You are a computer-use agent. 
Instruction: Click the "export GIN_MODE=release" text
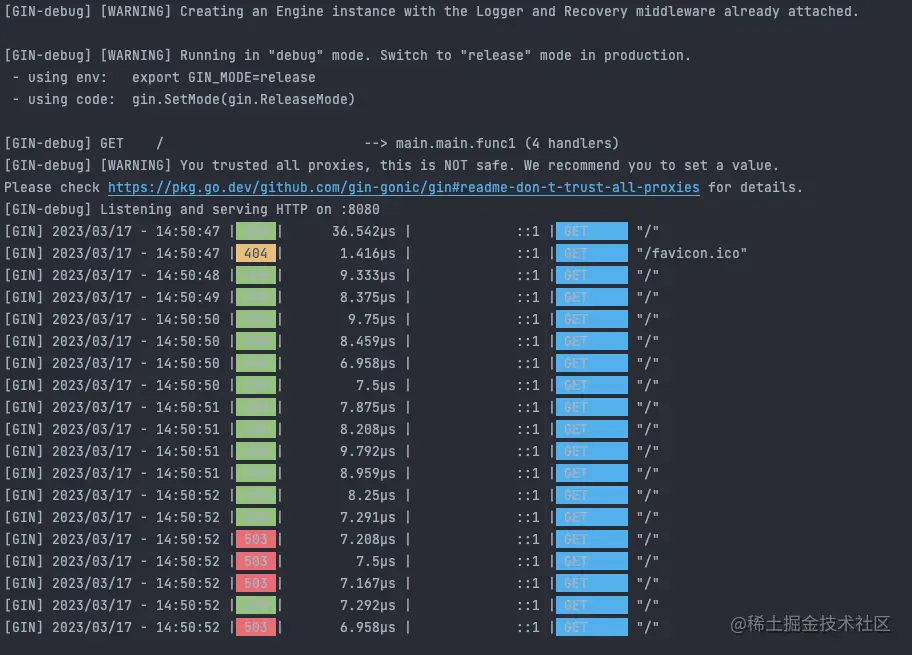coord(223,77)
